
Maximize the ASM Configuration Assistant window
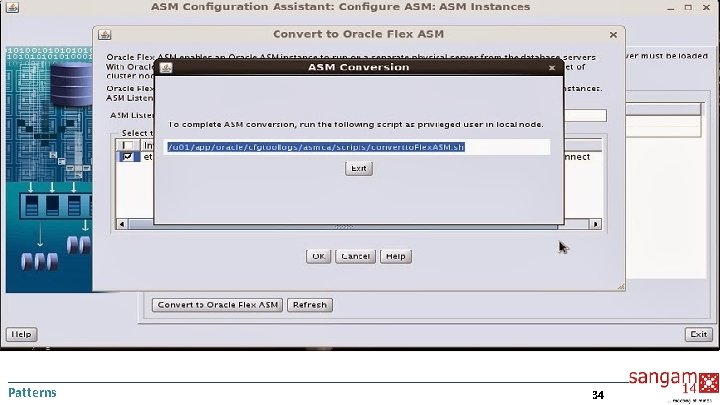(x=688, y=7)
